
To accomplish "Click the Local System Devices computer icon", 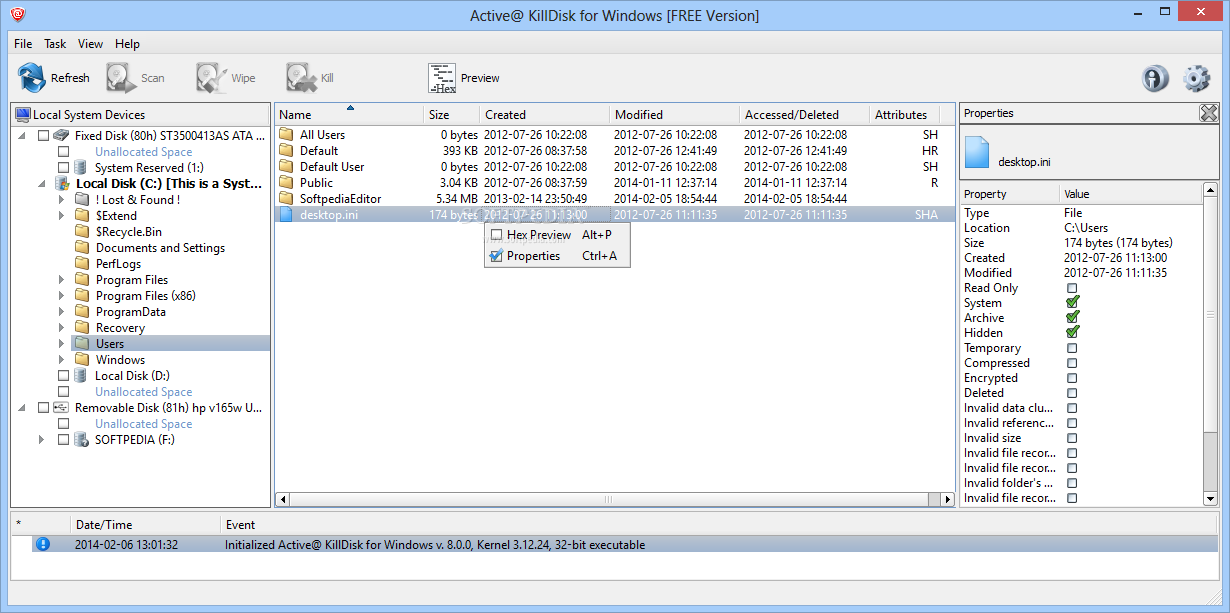I will [23, 114].
